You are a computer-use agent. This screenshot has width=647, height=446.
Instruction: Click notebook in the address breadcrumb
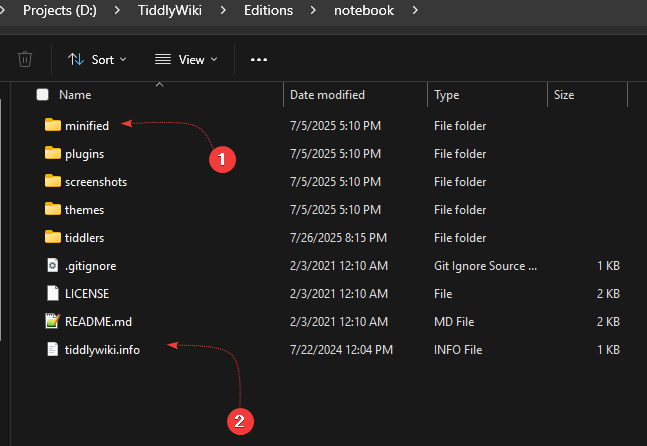click(x=364, y=10)
